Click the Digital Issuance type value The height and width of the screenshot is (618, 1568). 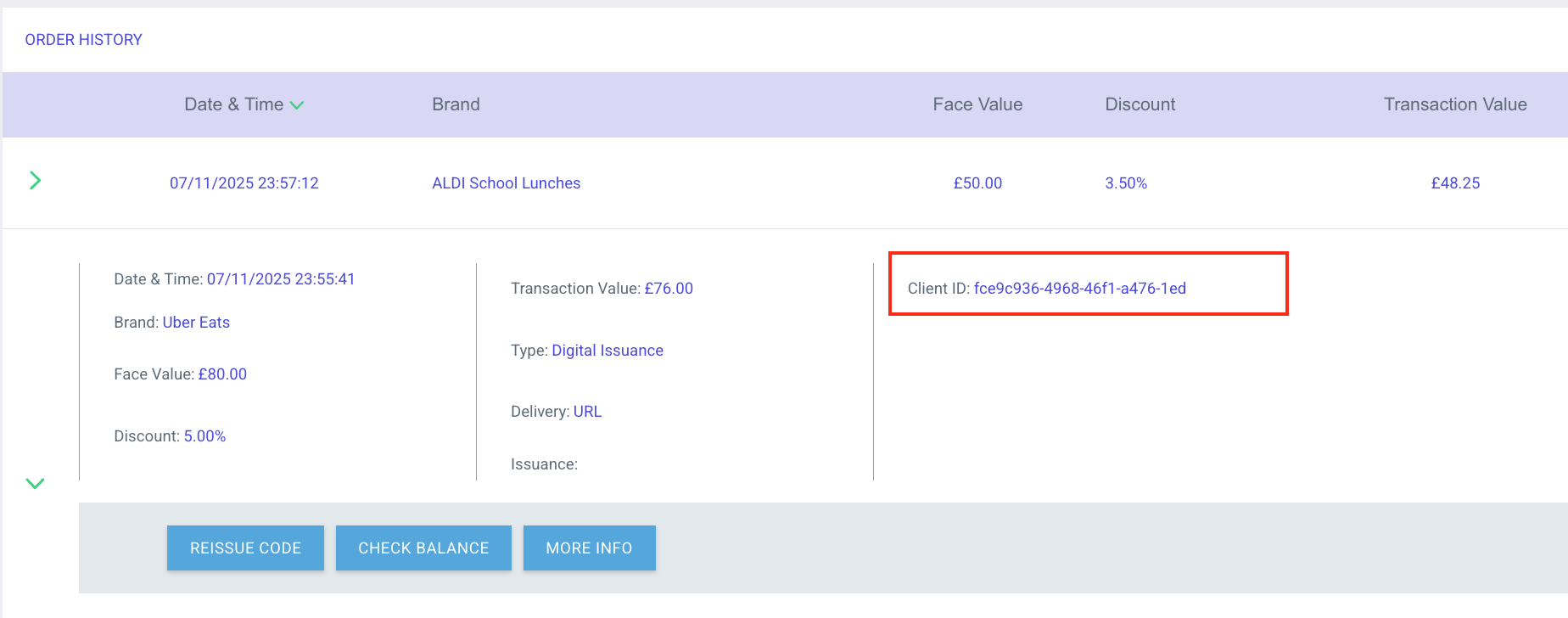(x=608, y=351)
